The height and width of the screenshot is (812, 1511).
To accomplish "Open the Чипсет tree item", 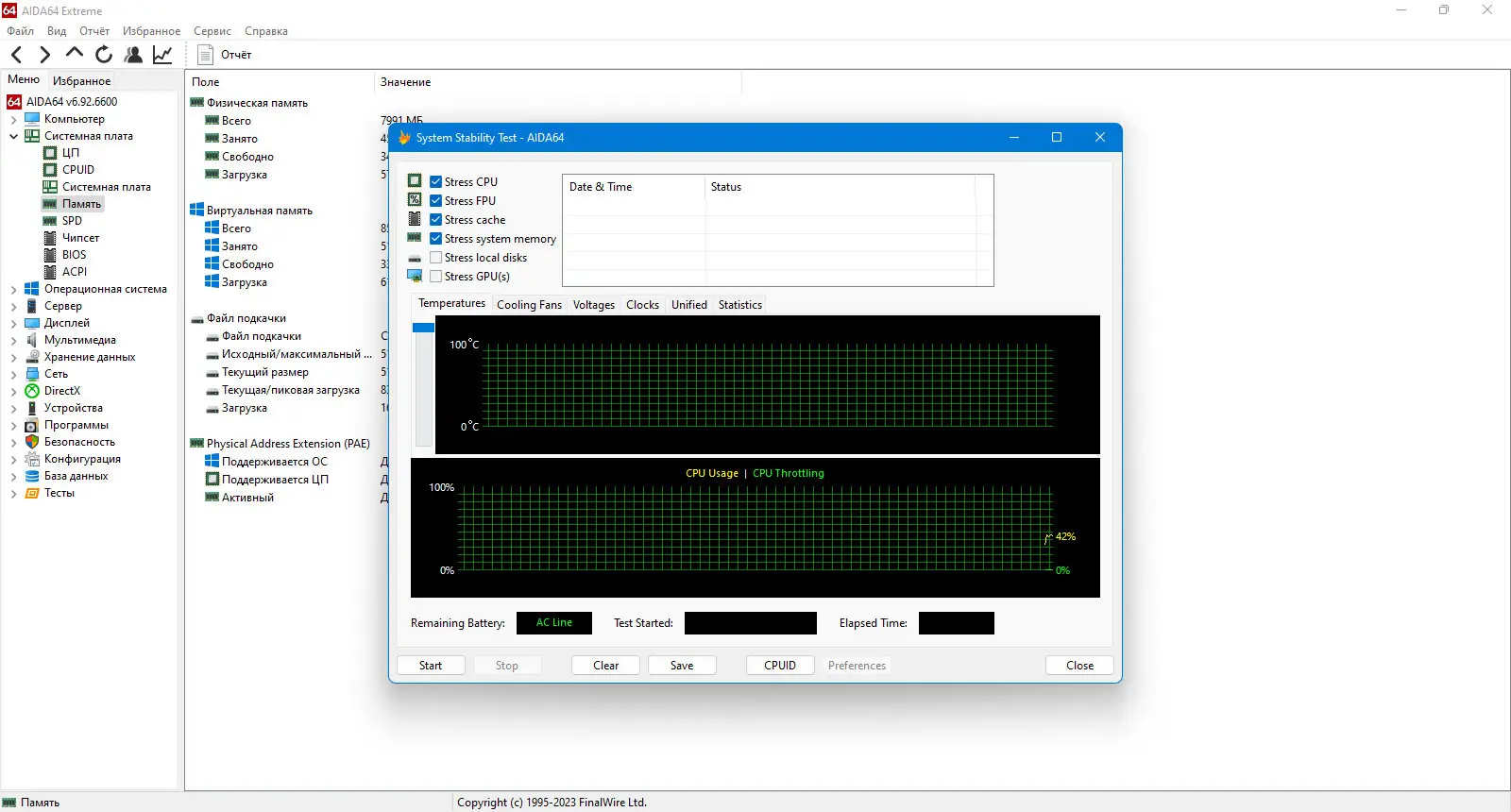I will click(x=80, y=238).
